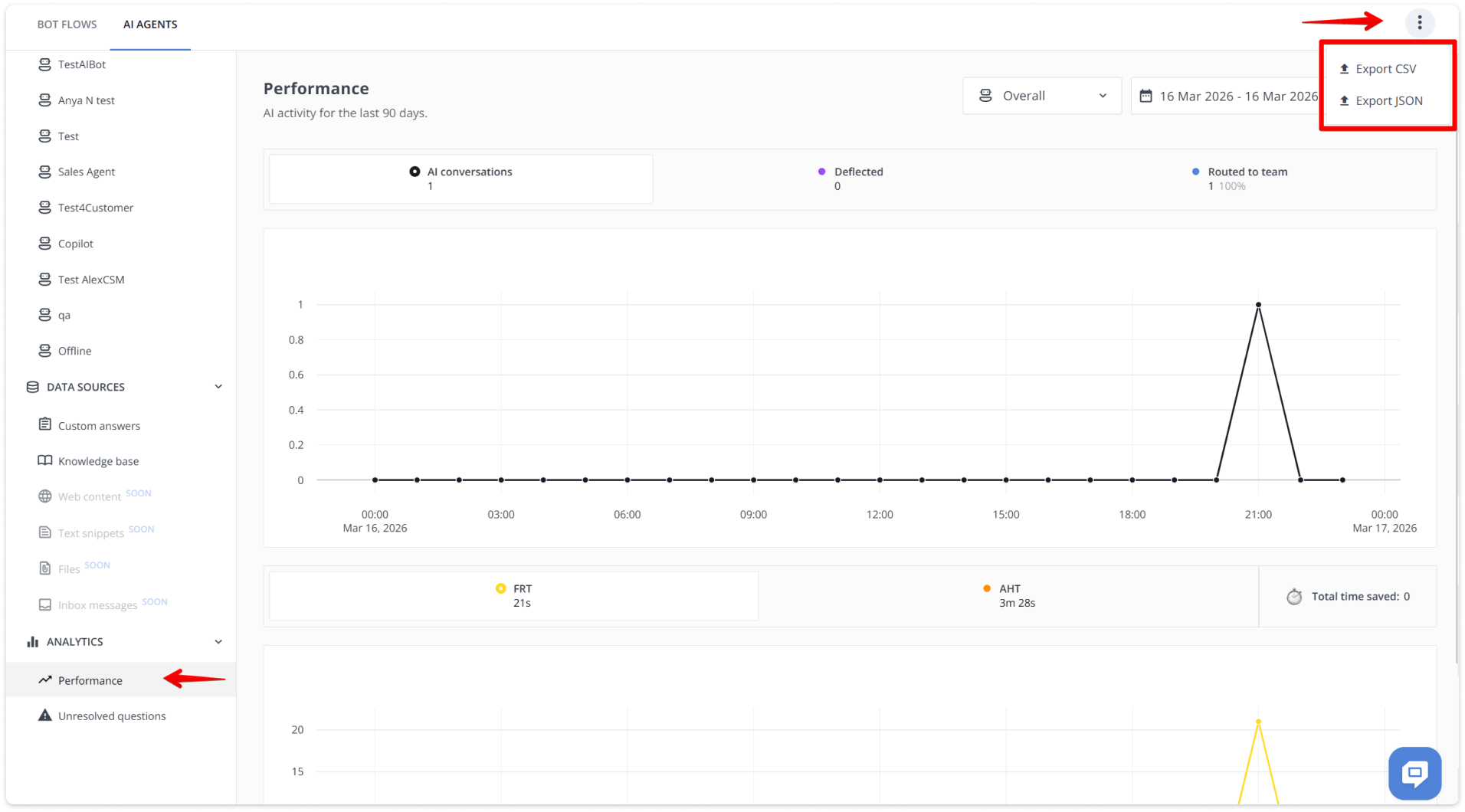Click Export JSON
This screenshot has height=812, width=1465.
click(x=1388, y=100)
